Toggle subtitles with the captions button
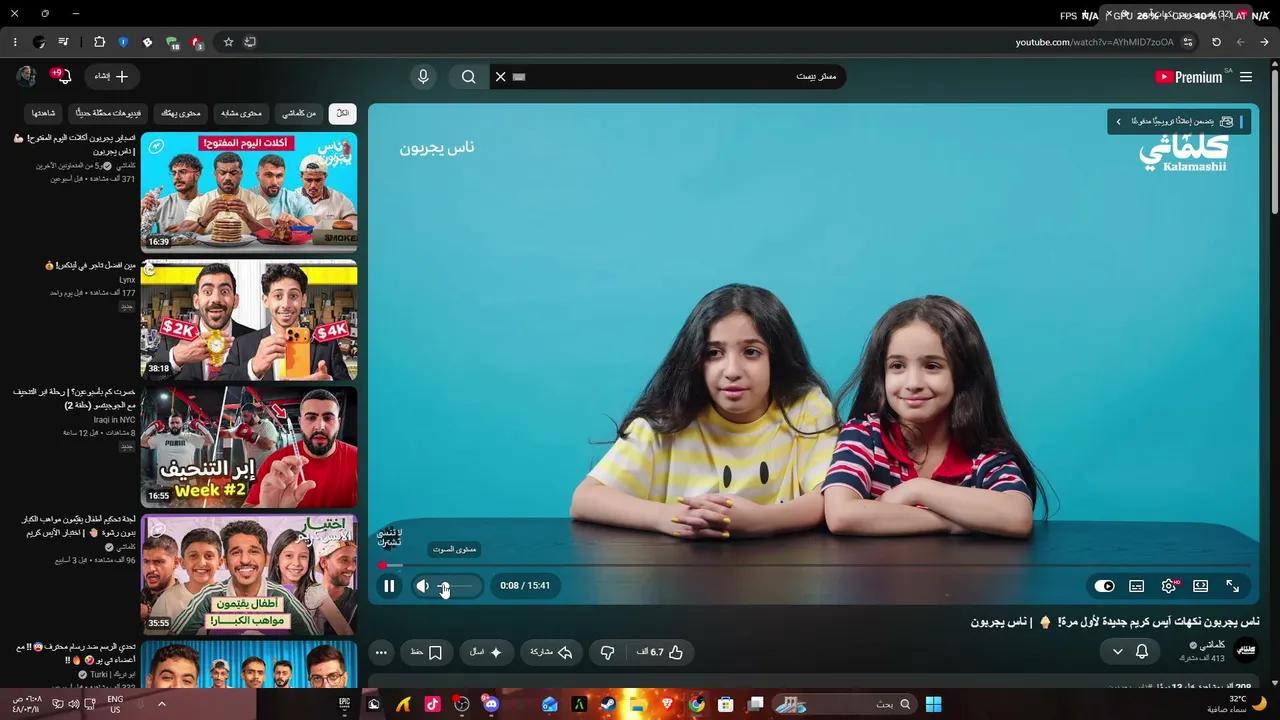1280x720 pixels. point(1137,586)
